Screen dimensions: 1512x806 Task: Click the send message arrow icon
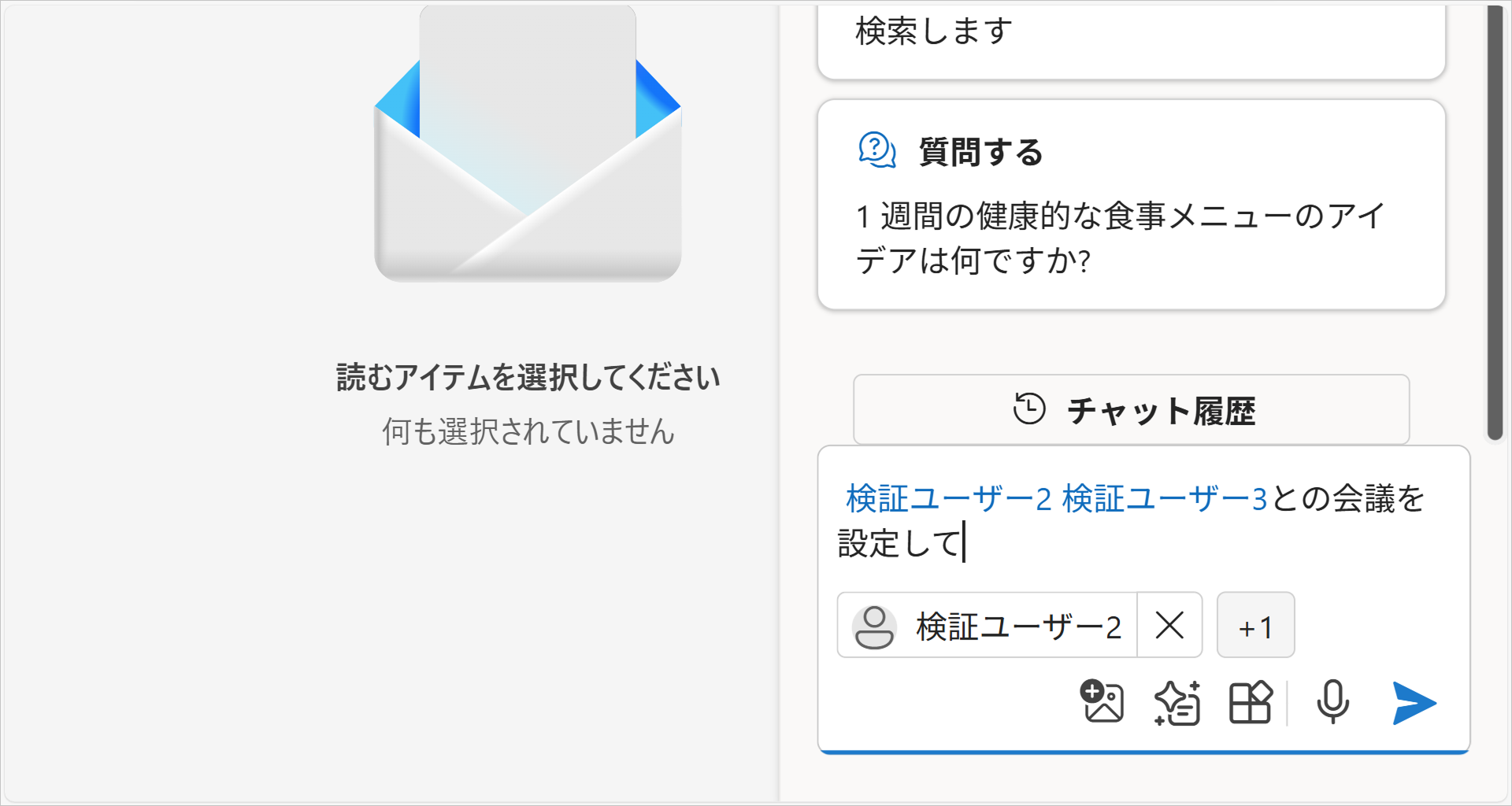coord(1414,703)
